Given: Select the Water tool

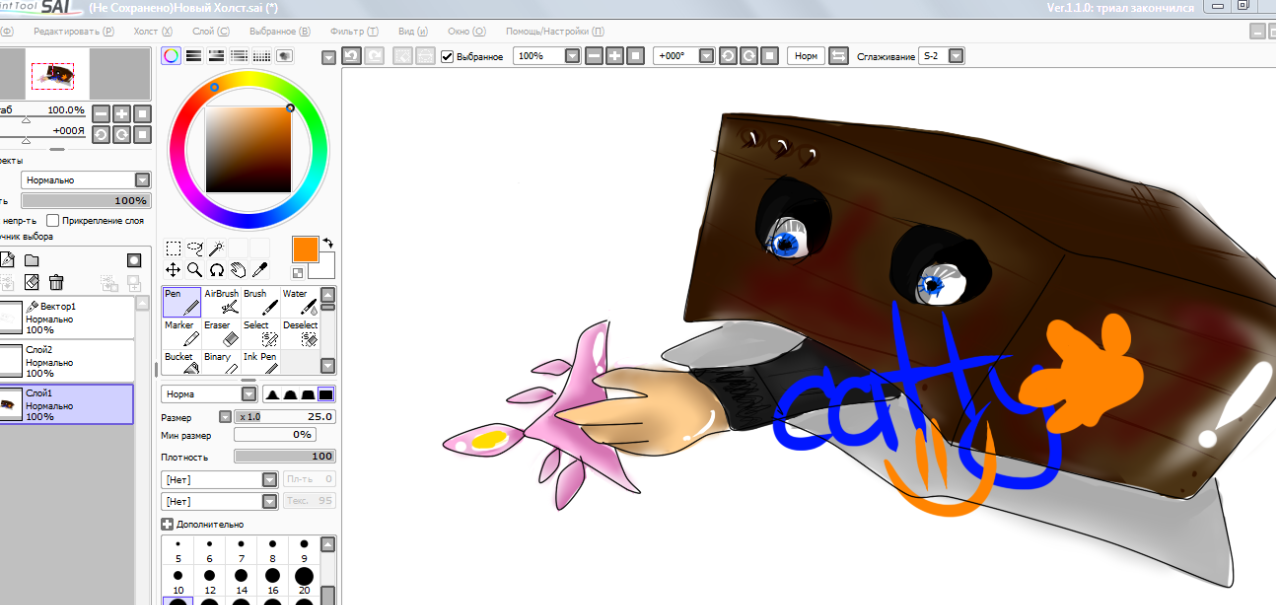Looking at the screenshot, I should (x=300, y=302).
